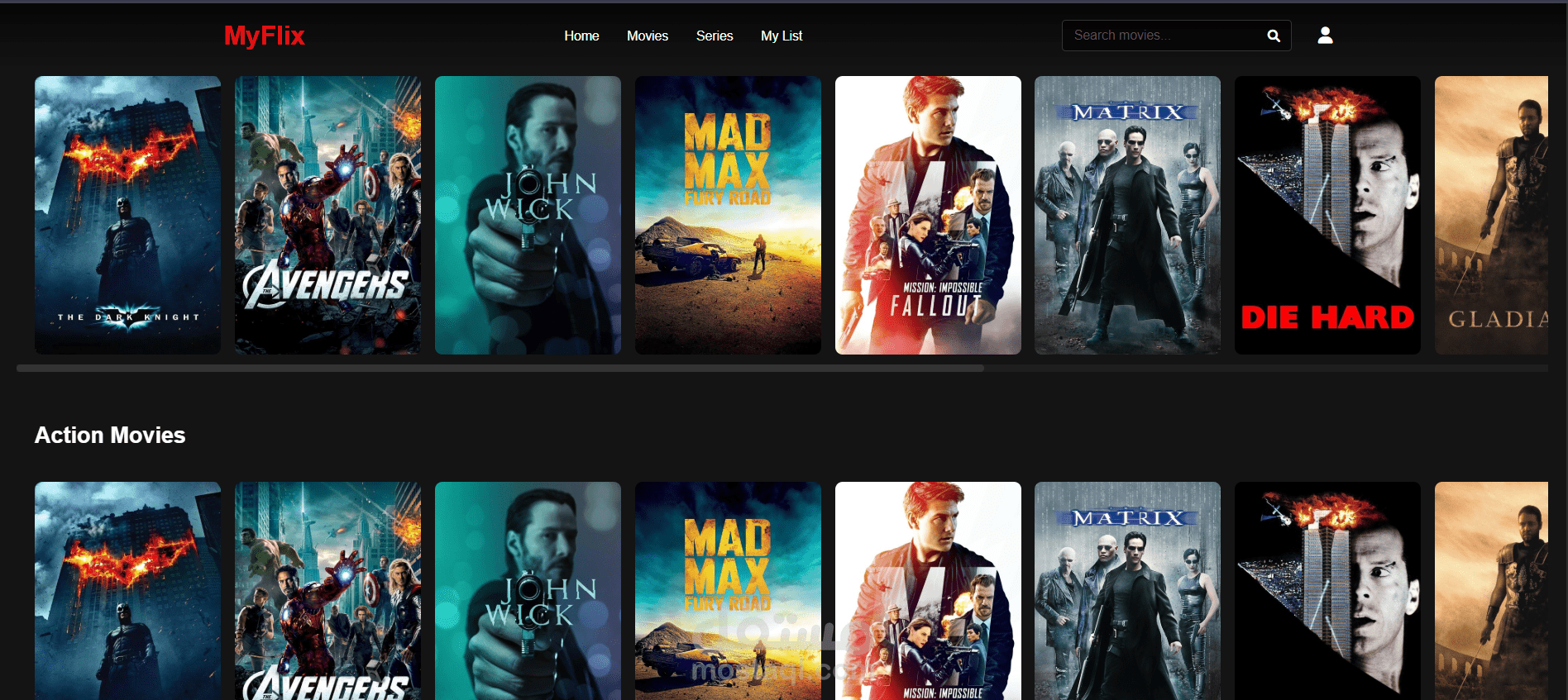
Task: Open Avengers poster under Action Movies
Action: point(327,591)
